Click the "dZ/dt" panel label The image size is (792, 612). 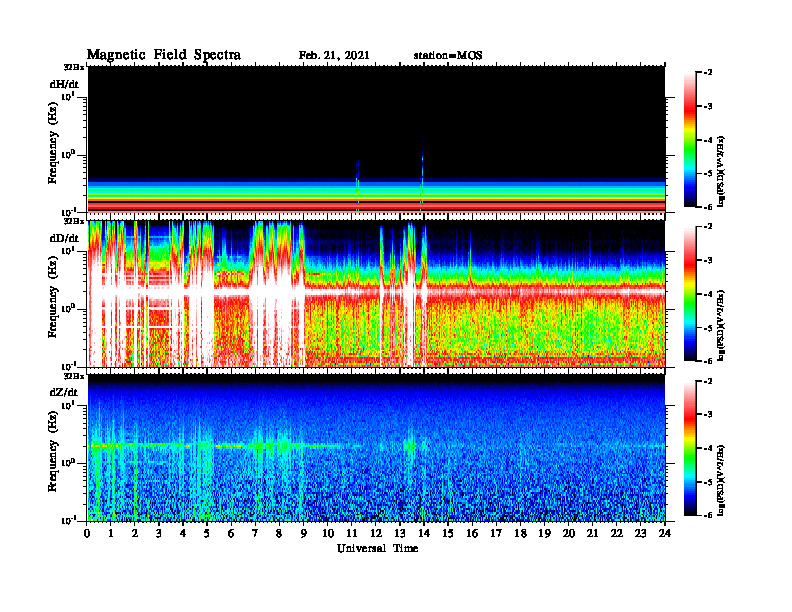pos(64,392)
